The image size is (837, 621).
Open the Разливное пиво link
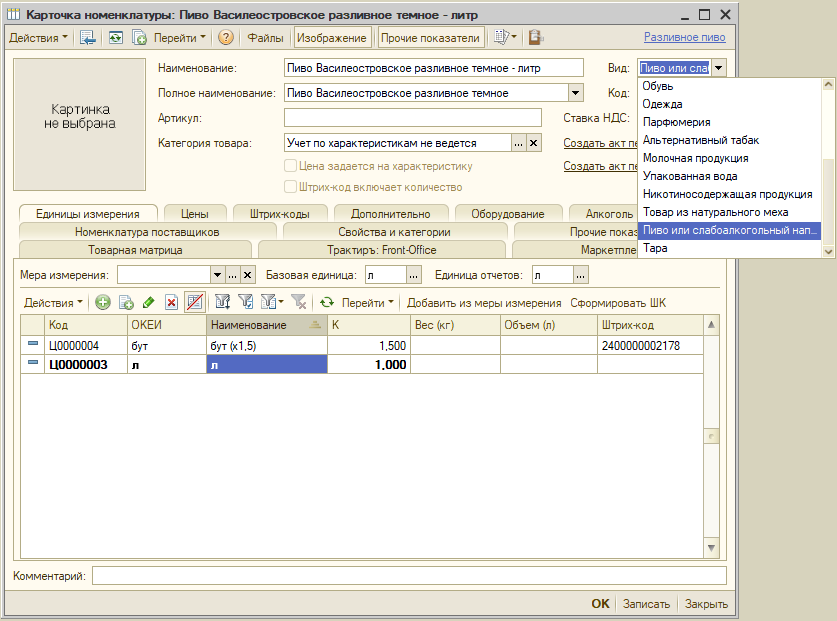tap(684, 38)
